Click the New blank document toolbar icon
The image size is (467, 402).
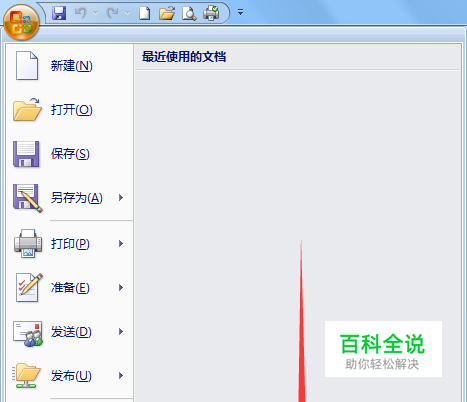144,13
